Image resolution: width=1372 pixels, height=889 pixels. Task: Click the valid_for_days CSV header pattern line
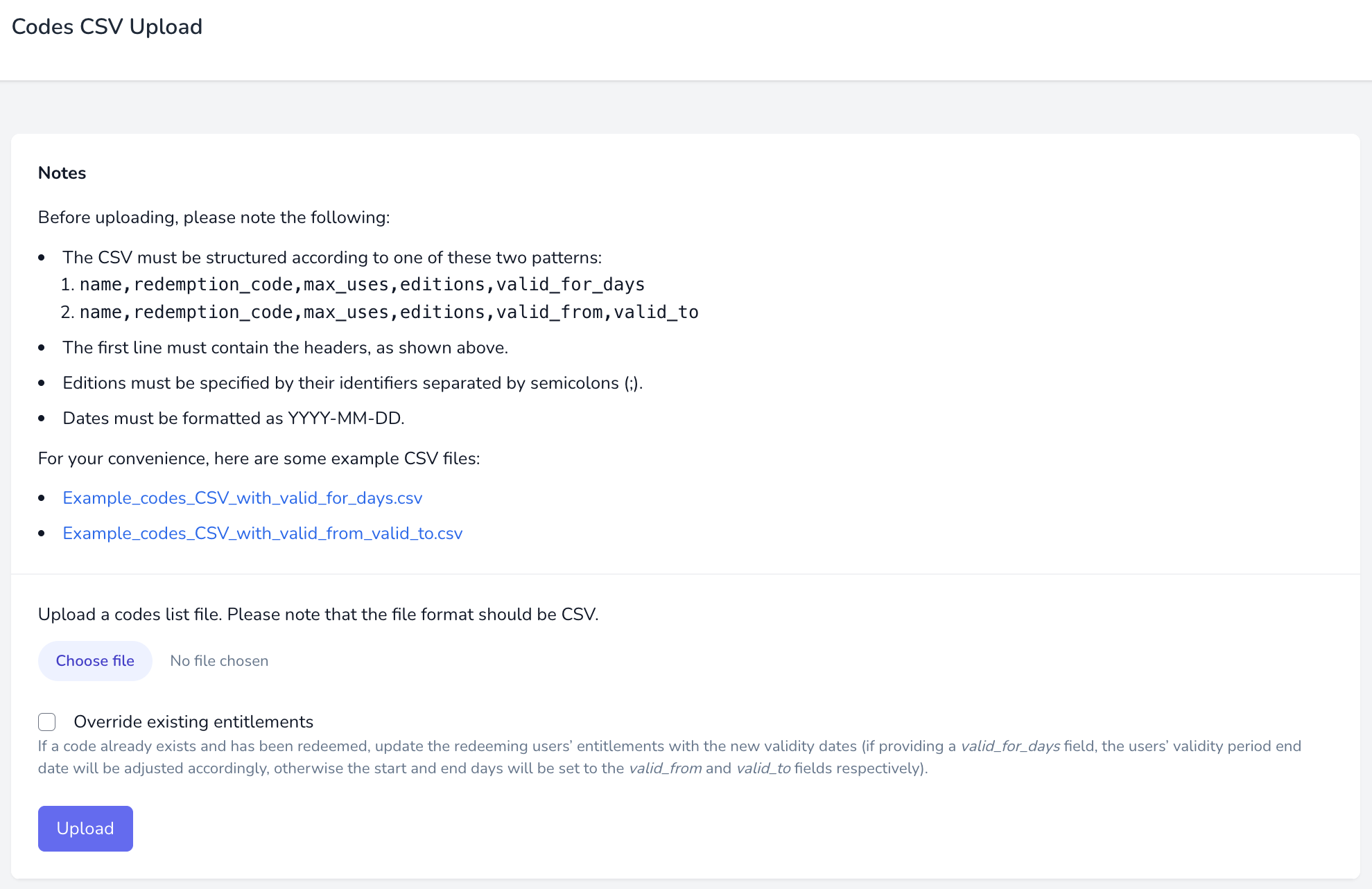[361, 285]
